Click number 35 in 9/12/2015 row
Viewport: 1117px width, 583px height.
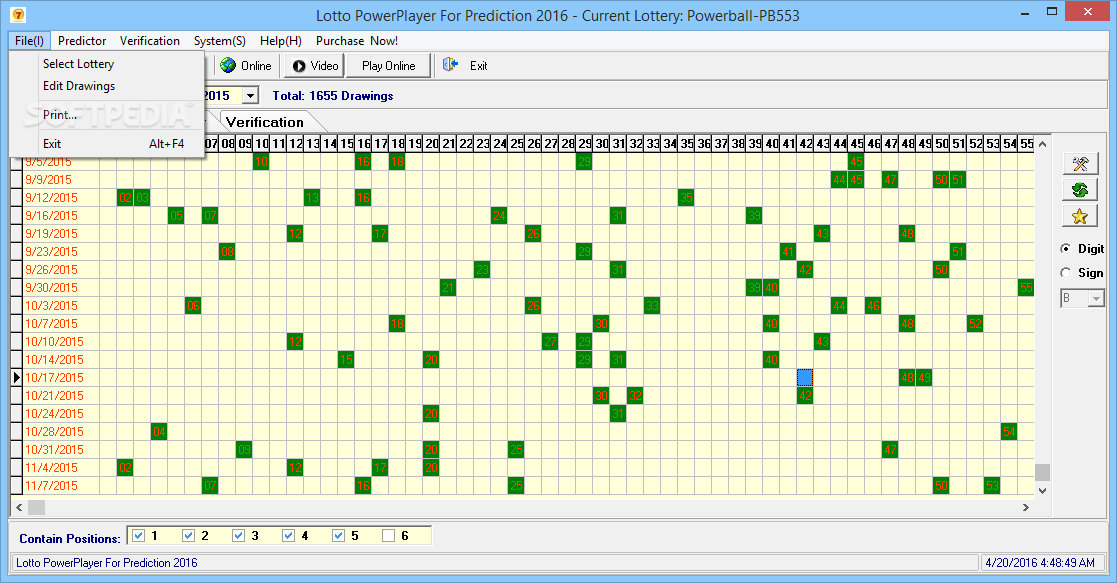686,197
